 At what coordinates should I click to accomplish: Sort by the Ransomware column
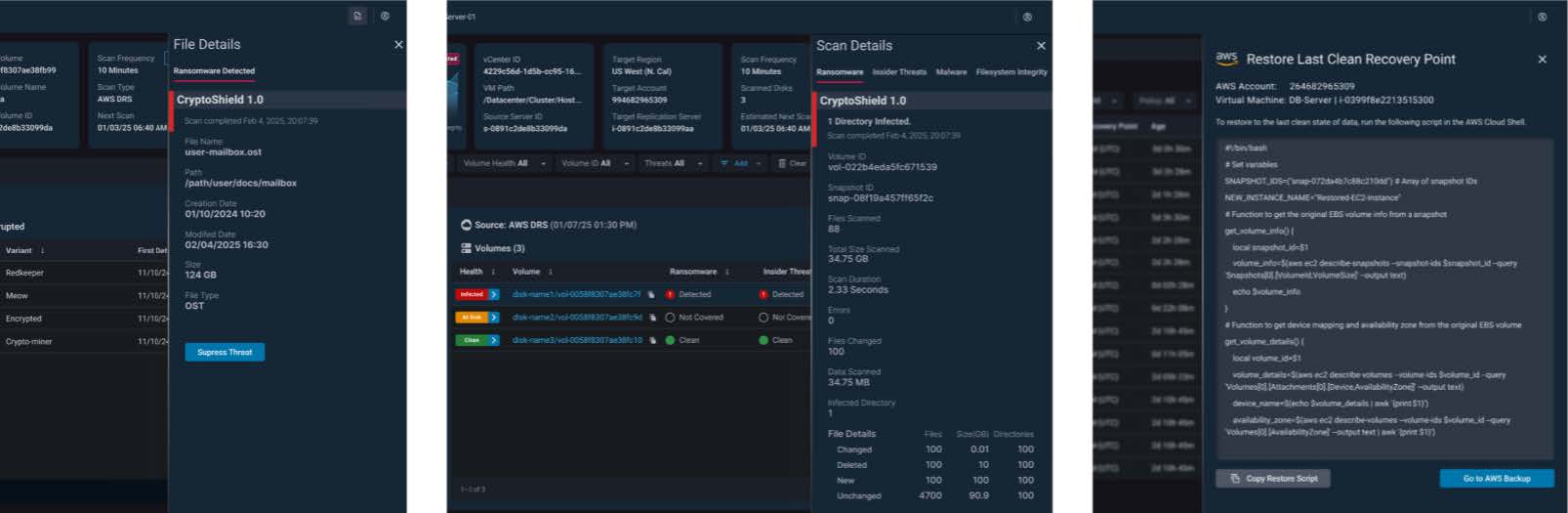(x=699, y=272)
